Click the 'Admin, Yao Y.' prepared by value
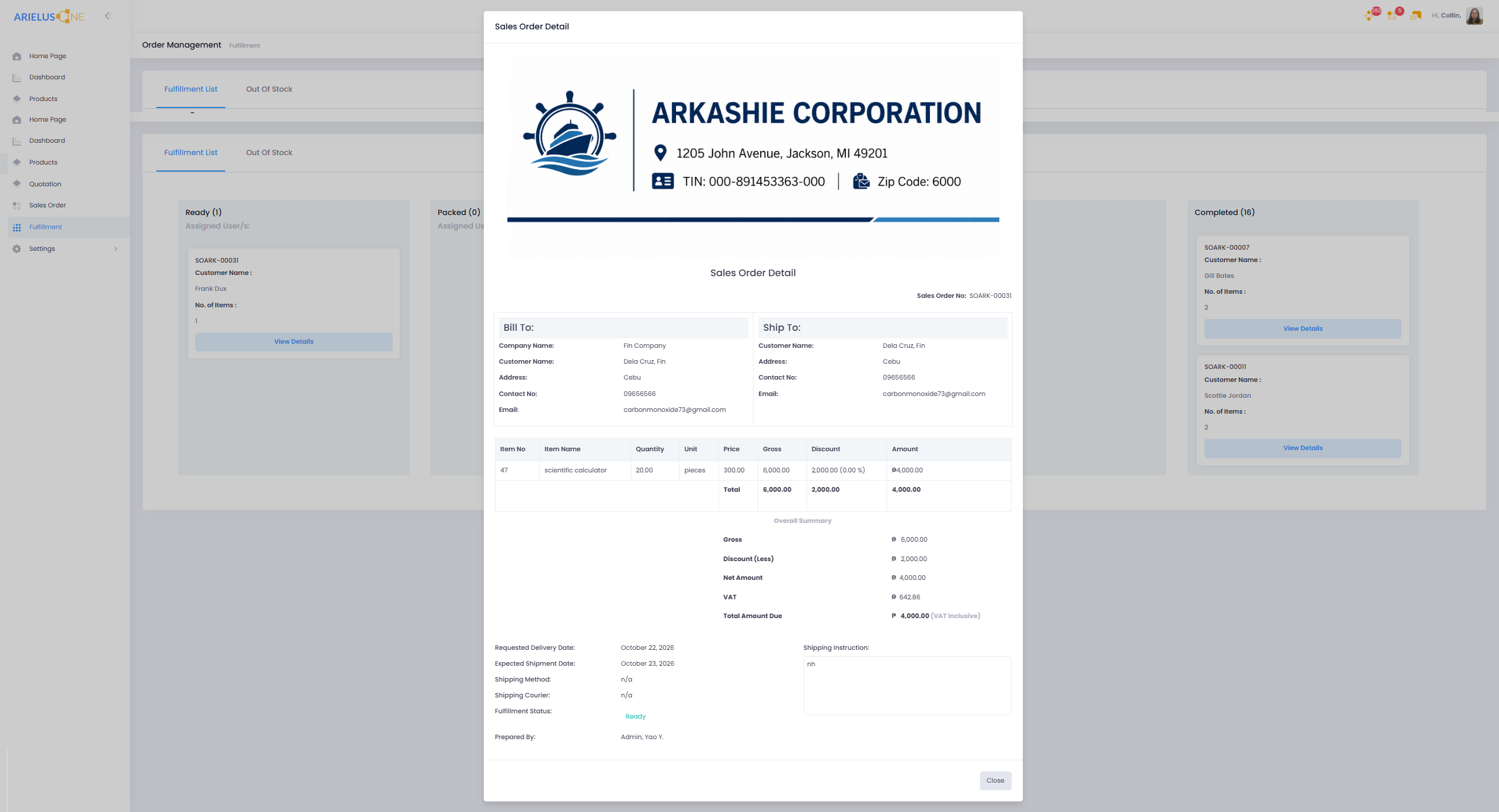 pyautogui.click(x=642, y=737)
